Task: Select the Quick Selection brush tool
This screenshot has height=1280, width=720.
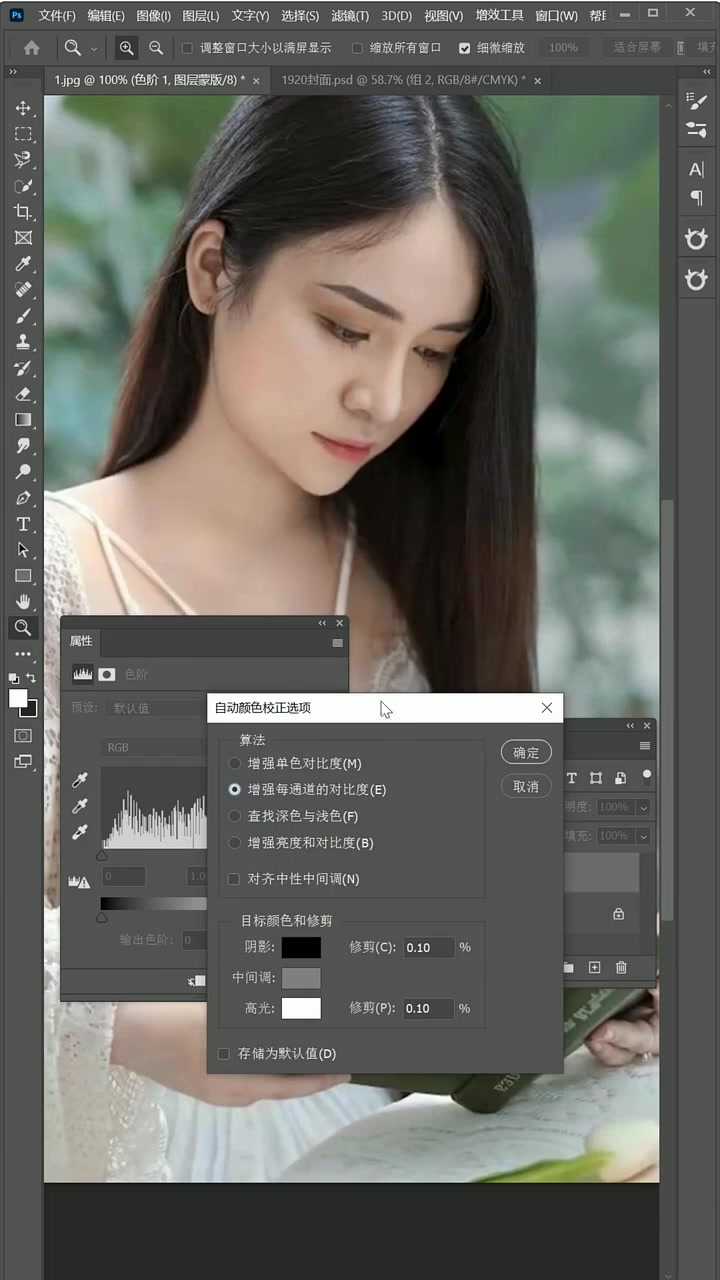Action: tap(23, 186)
